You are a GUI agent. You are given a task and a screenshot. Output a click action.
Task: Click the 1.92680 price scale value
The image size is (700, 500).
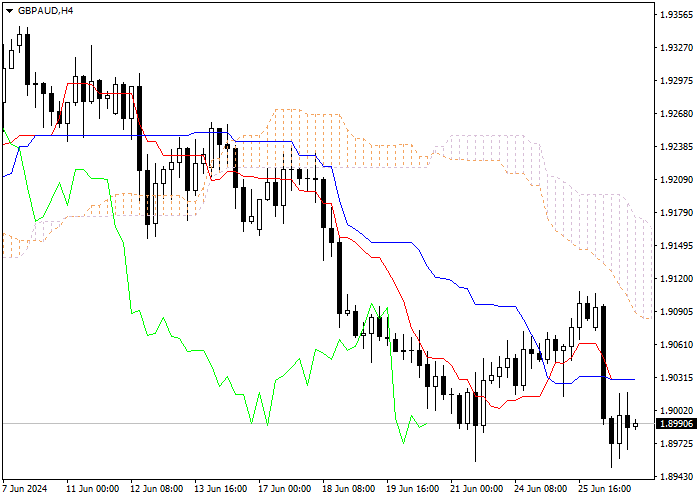(x=677, y=114)
